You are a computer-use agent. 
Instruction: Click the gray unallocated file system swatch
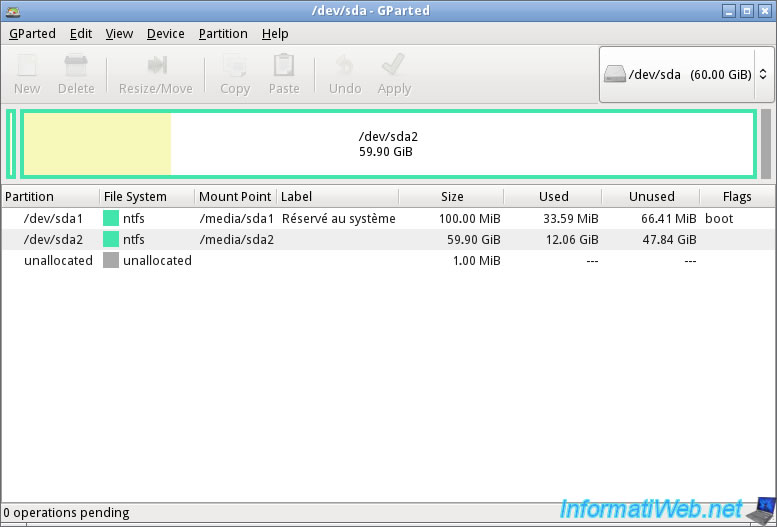coord(111,260)
